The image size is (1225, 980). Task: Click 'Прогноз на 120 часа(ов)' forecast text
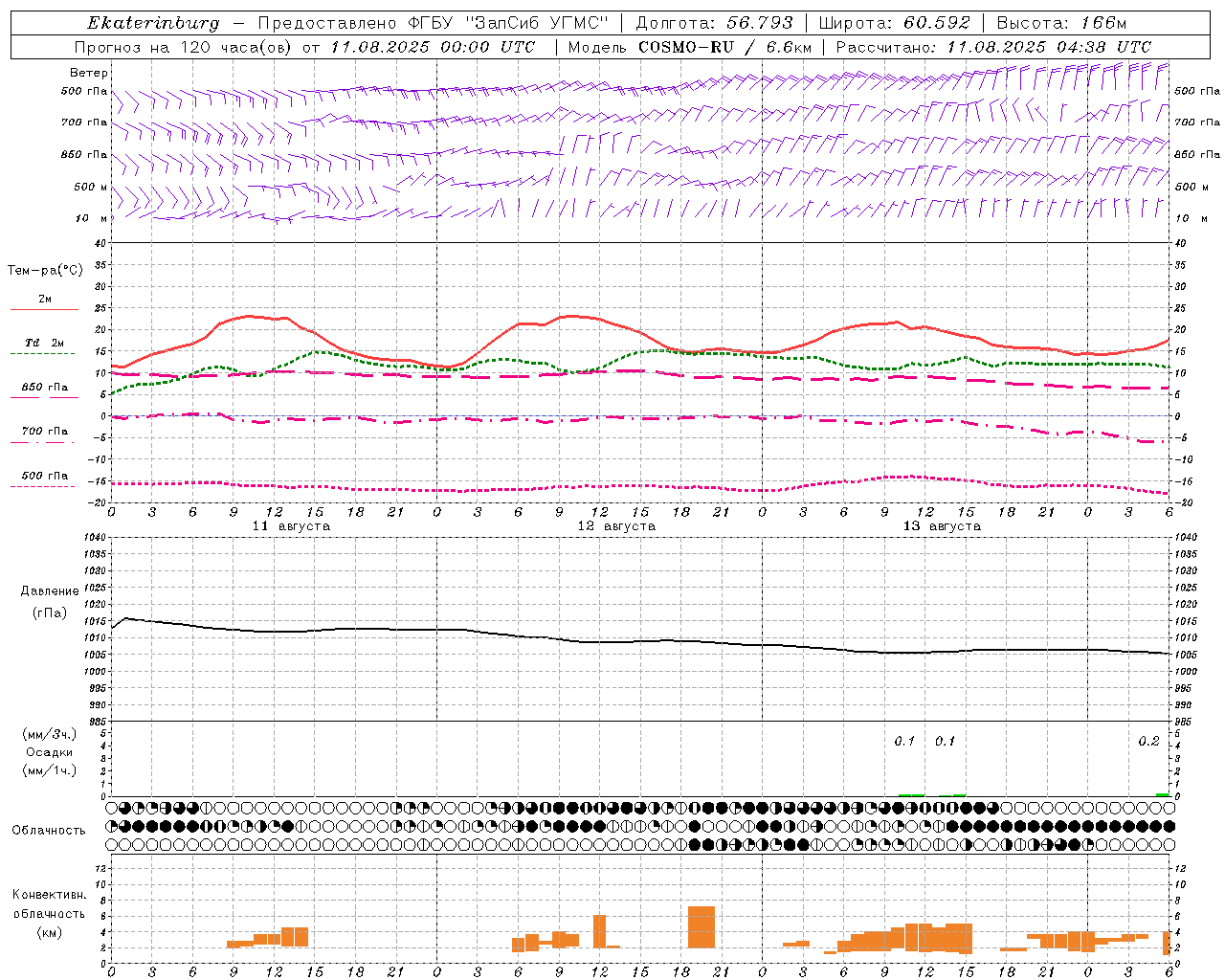click(x=185, y=47)
